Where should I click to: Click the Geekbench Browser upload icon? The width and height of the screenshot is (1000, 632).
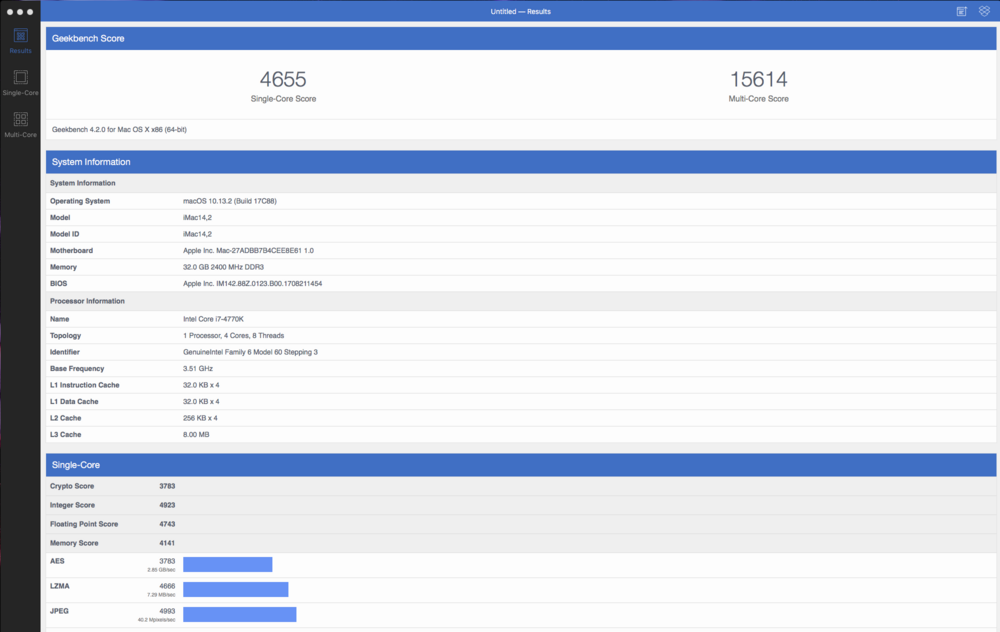coord(984,11)
